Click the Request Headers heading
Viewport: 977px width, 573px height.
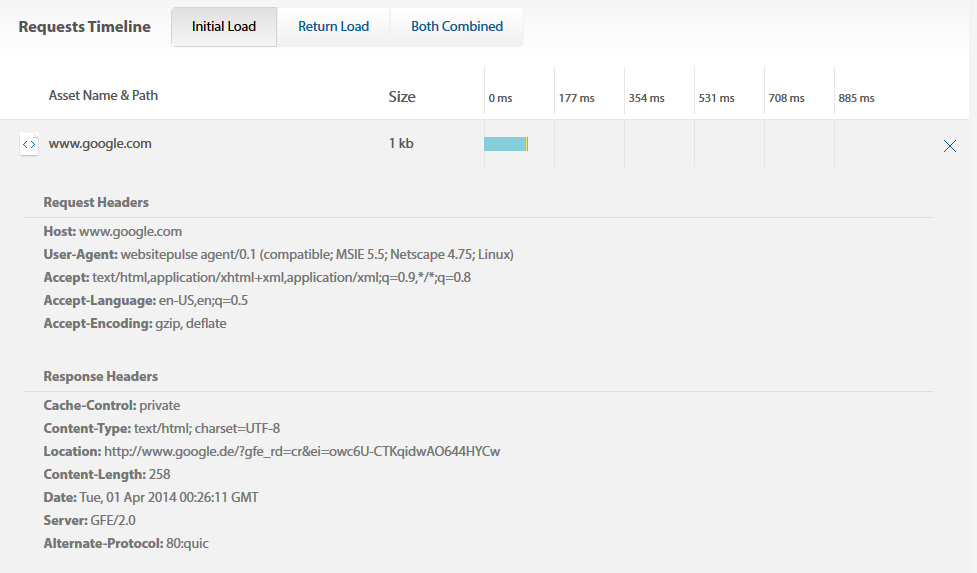pyautogui.click(x=96, y=202)
